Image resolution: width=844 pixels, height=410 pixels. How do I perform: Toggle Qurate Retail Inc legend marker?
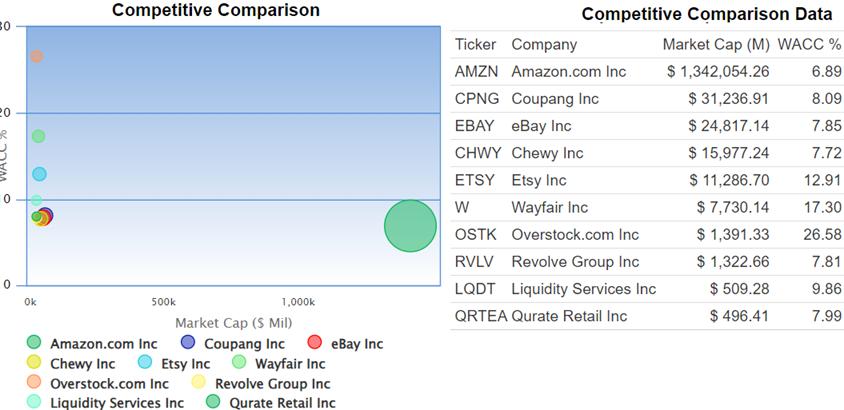pos(212,403)
